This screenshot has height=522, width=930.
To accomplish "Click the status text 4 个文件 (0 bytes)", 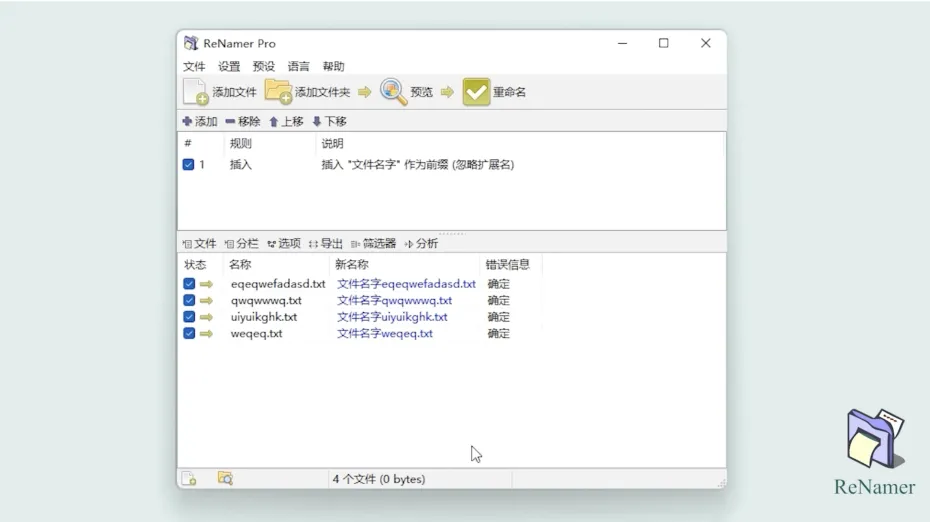I will coord(379,479).
